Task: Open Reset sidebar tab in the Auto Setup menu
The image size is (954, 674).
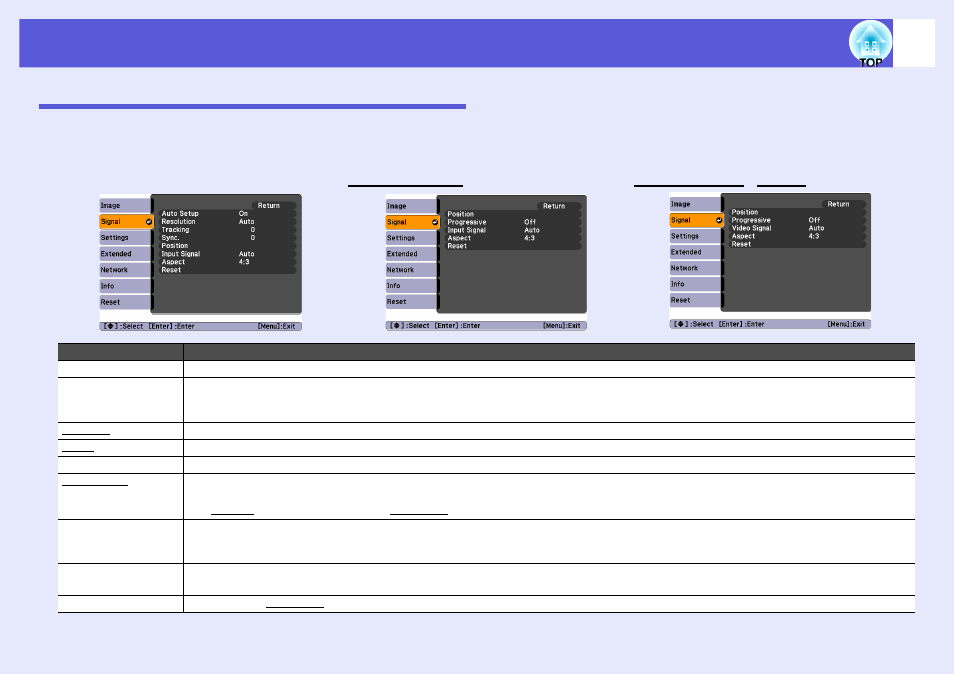Action: click(125, 302)
